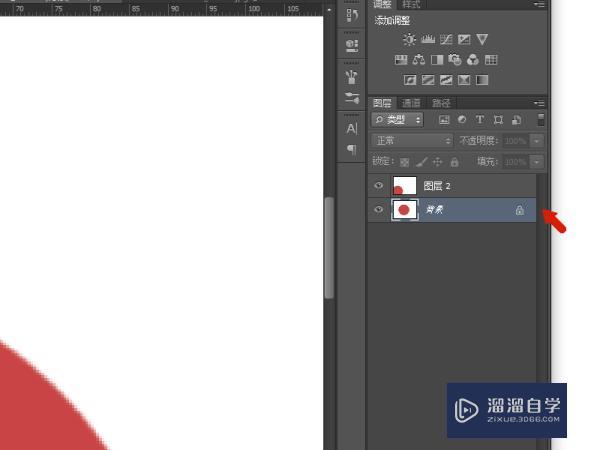Click the 填充 fill label
600x450 pixels.
(x=488, y=161)
